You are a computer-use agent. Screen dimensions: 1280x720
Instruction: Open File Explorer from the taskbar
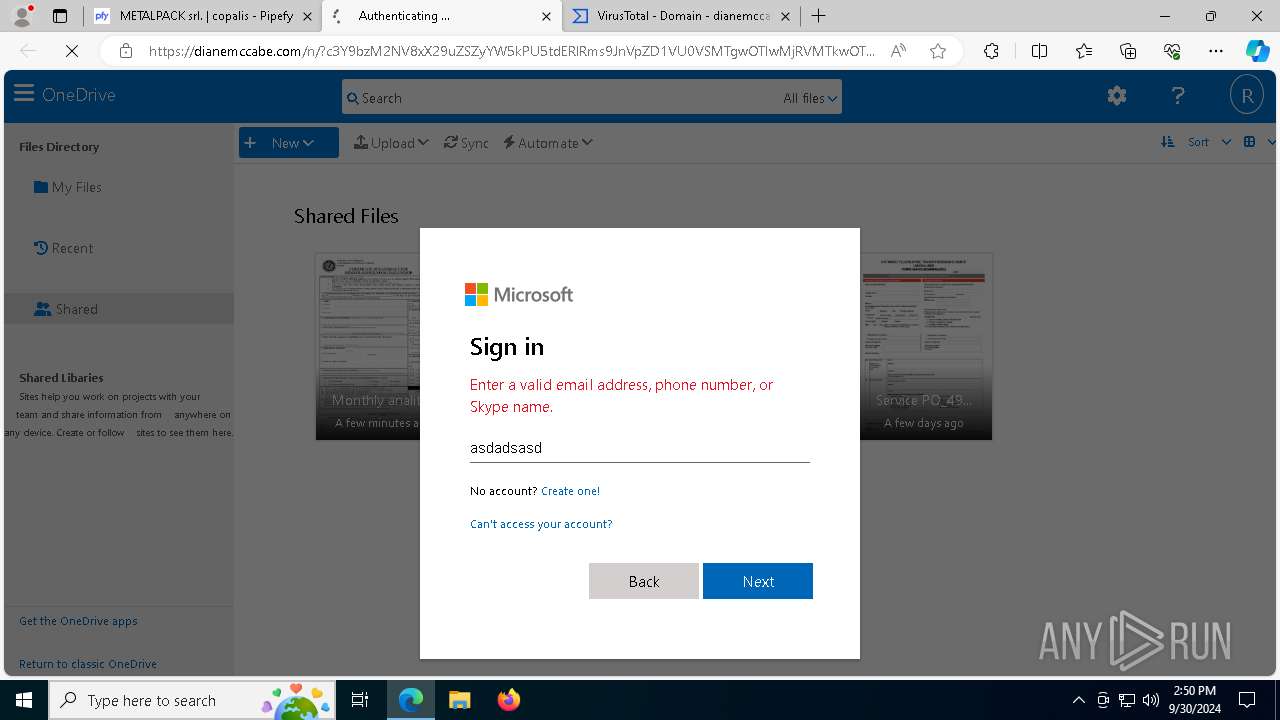[x=459, y=700]
